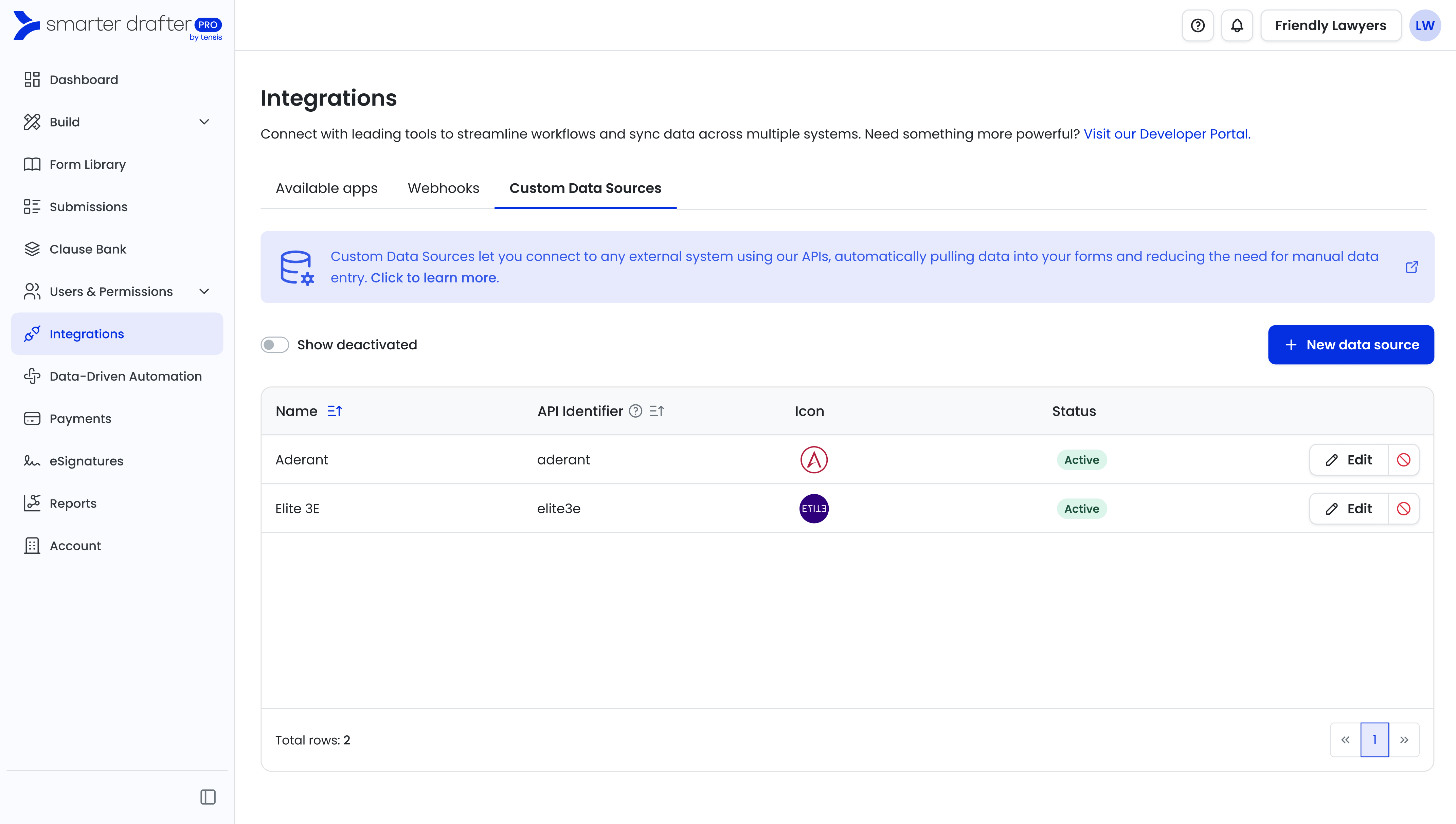Switch to Available apps tab
The width and height of the screenshot is (1456, 824).
326,188
